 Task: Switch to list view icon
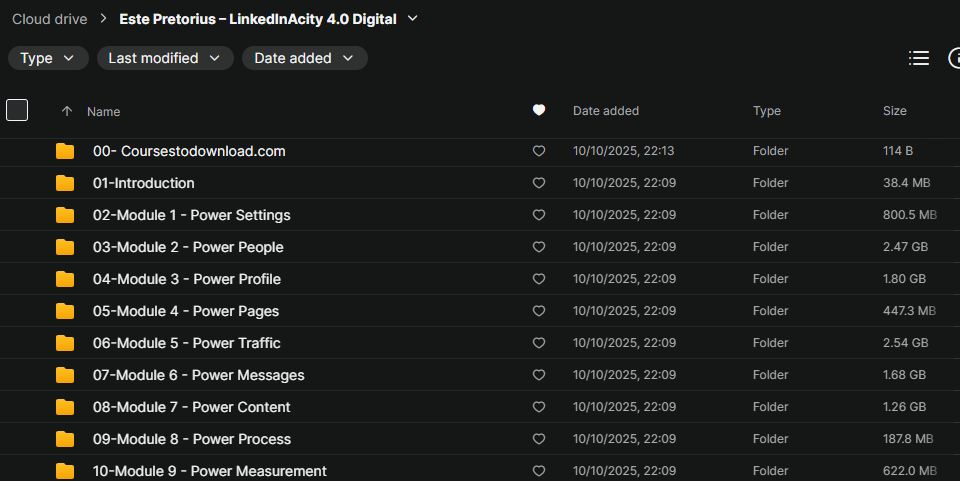coord(918,58)
